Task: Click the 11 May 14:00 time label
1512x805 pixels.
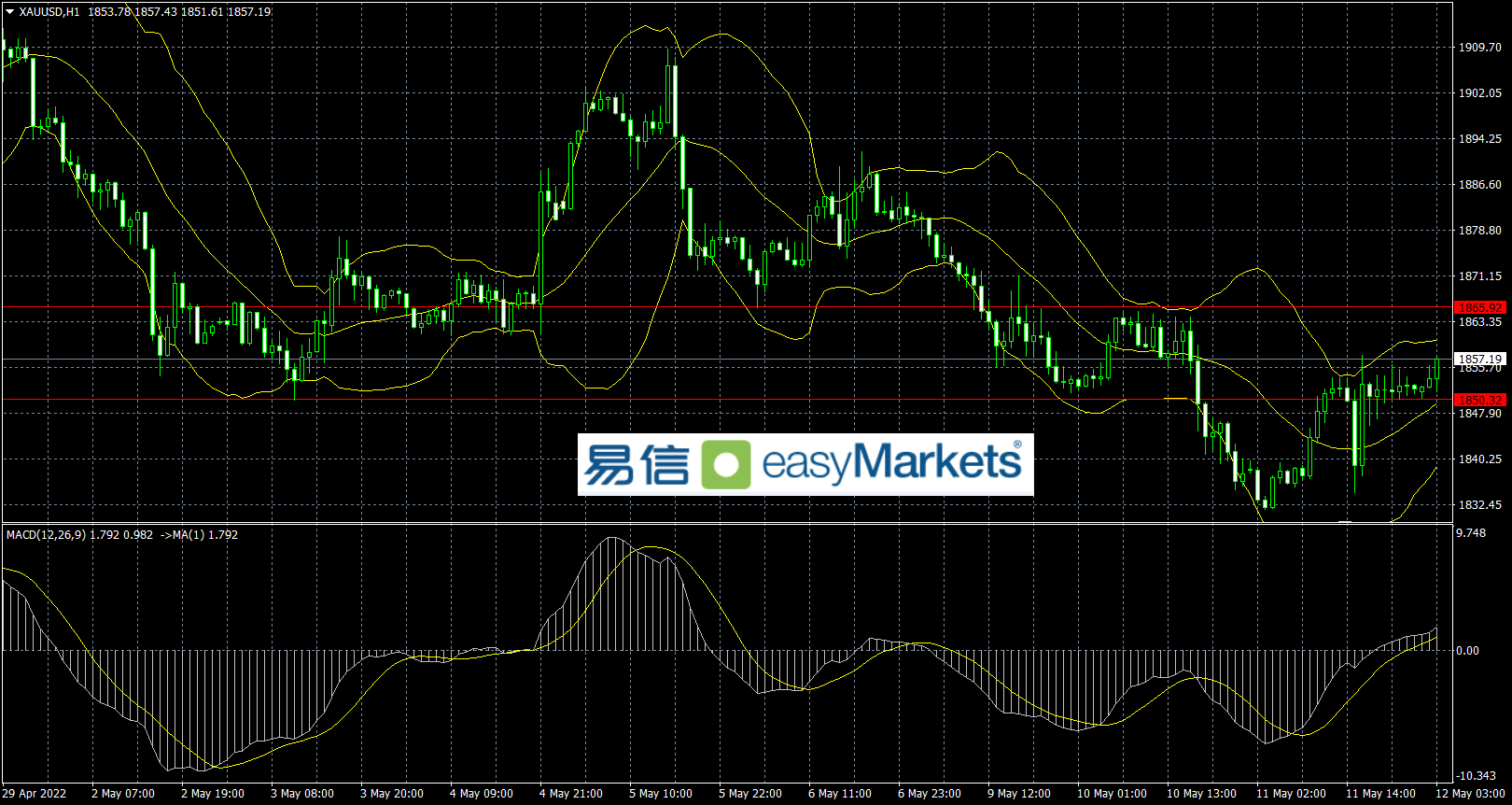Action: pos(1380,794)
